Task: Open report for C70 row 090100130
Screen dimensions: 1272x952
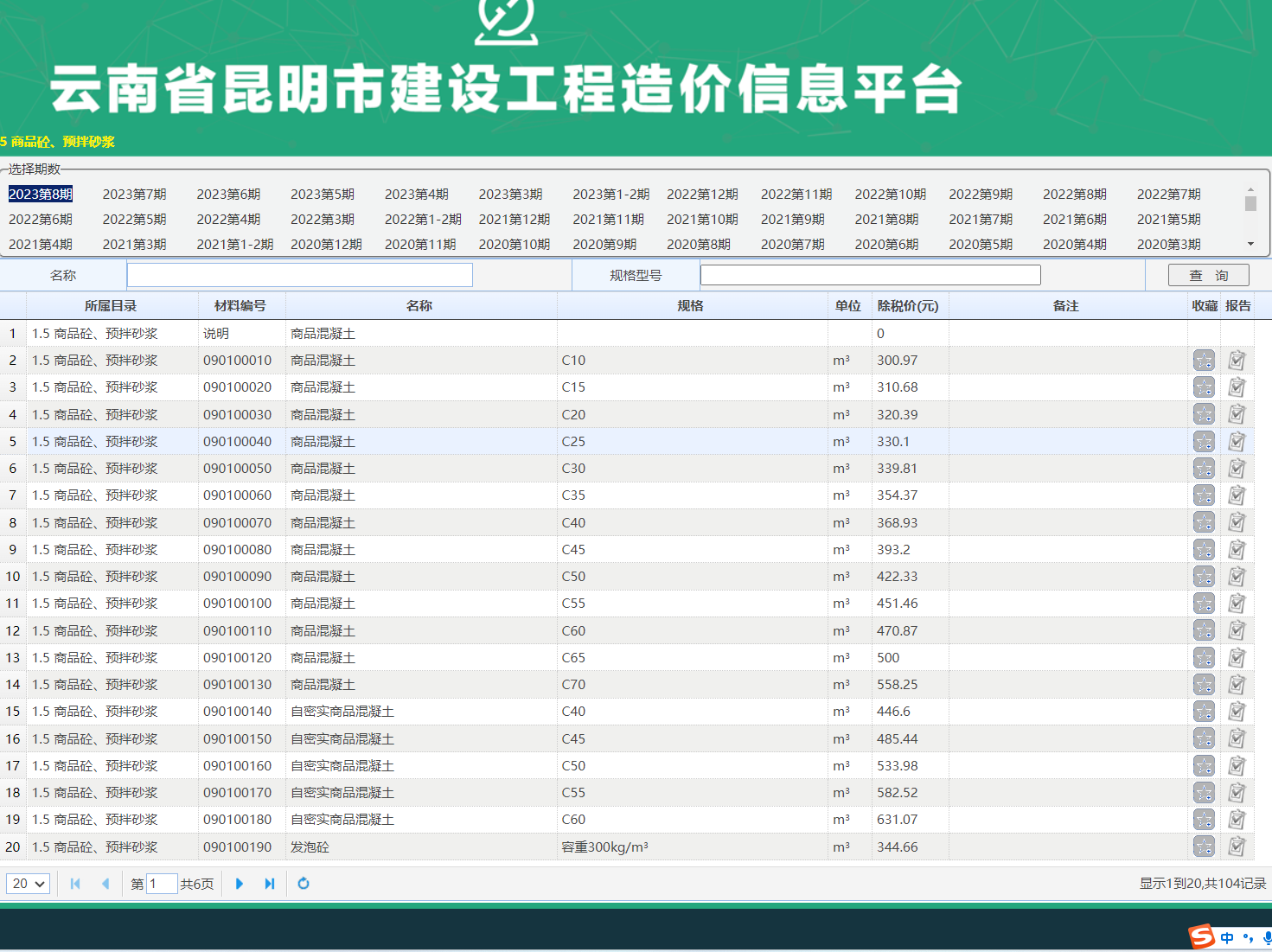Action: coord(1237,685)
